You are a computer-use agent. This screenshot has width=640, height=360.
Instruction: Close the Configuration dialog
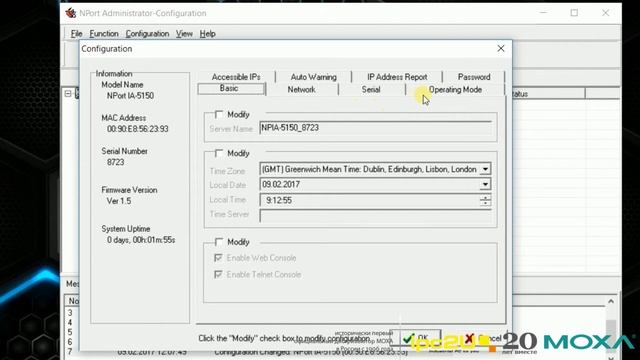coord(501,48)
